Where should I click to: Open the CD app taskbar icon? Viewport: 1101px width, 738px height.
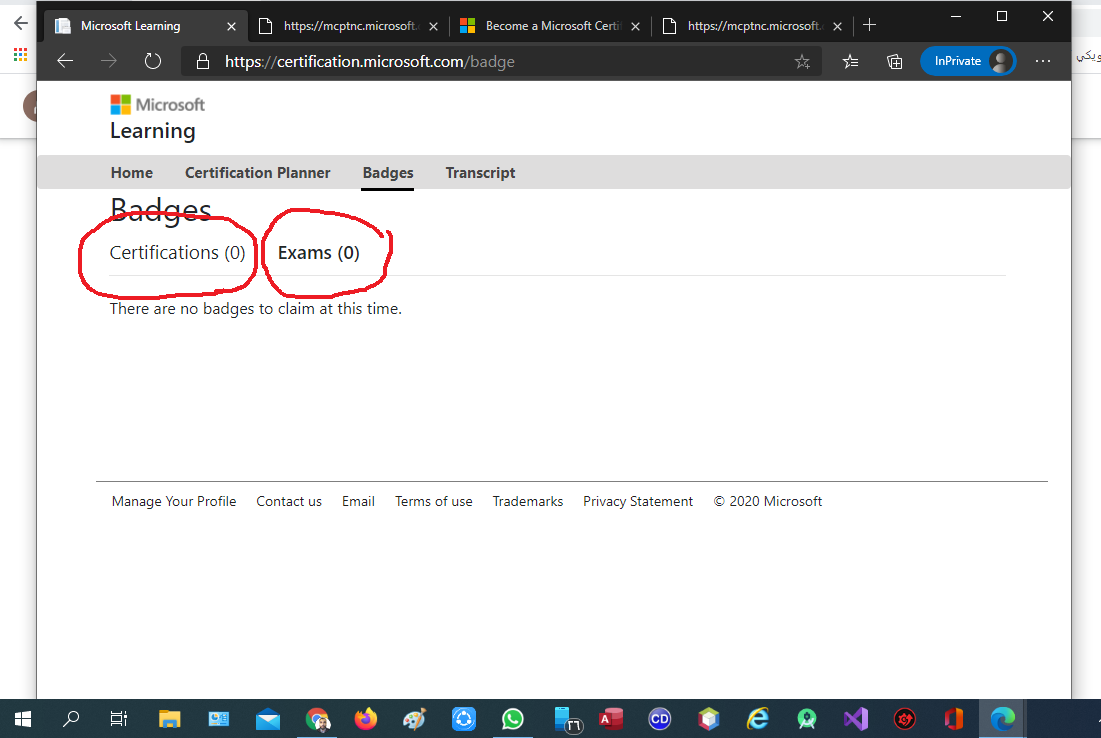tap(659, 719)
